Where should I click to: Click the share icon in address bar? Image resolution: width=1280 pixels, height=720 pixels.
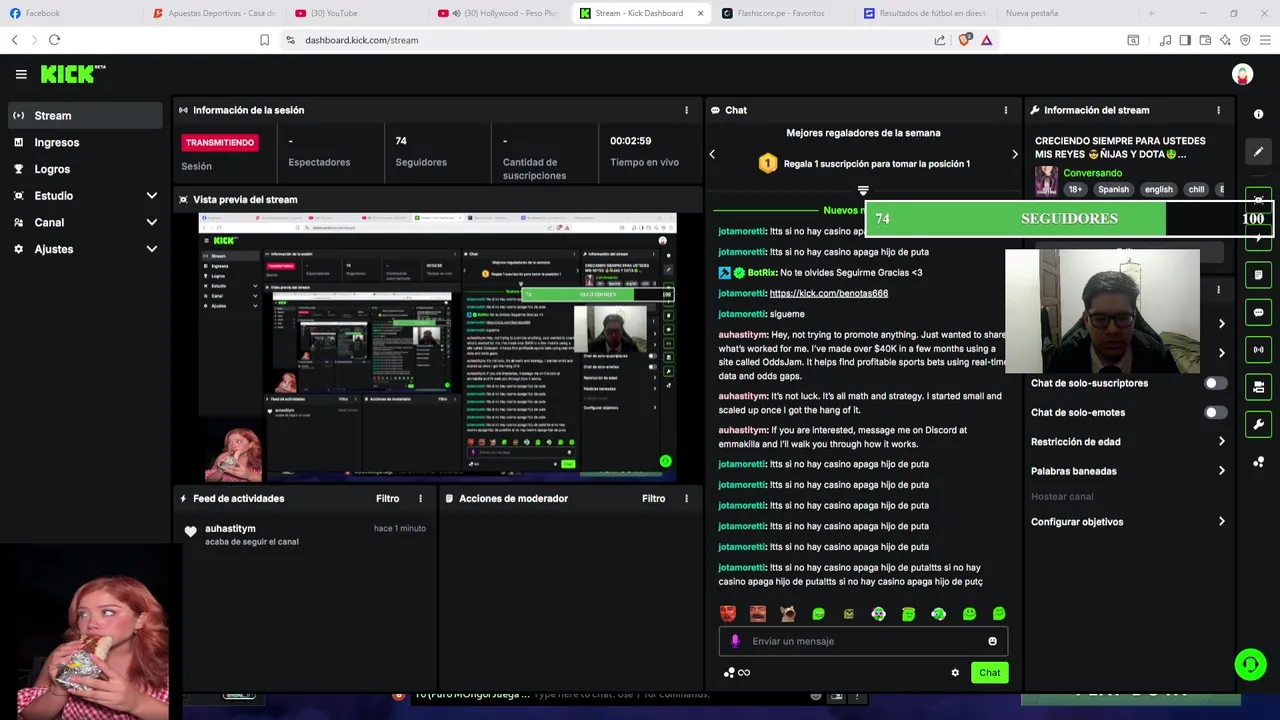coord(940,40)
